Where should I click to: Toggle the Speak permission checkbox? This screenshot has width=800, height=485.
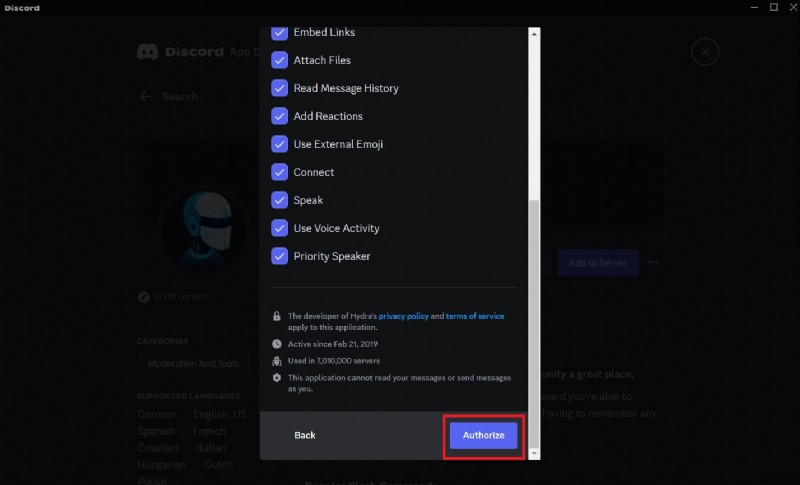pos(280,200)
